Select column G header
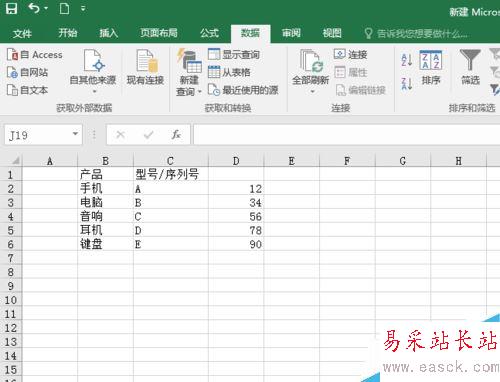The image size is (500, 382). (403, 161)
